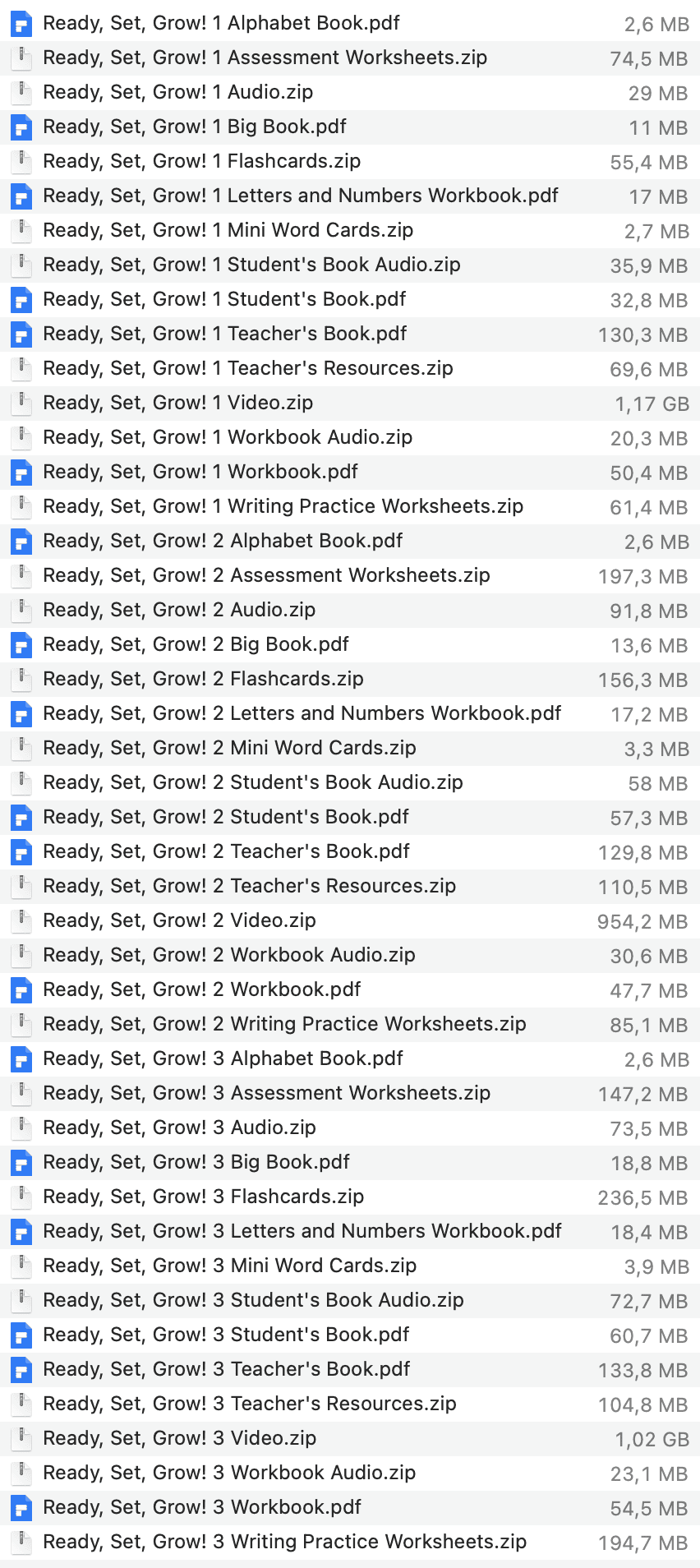
Task: Select file Ready, Set, Grow! 1 Student's Book Audio.zip
Action: click(x=350, y=265)
